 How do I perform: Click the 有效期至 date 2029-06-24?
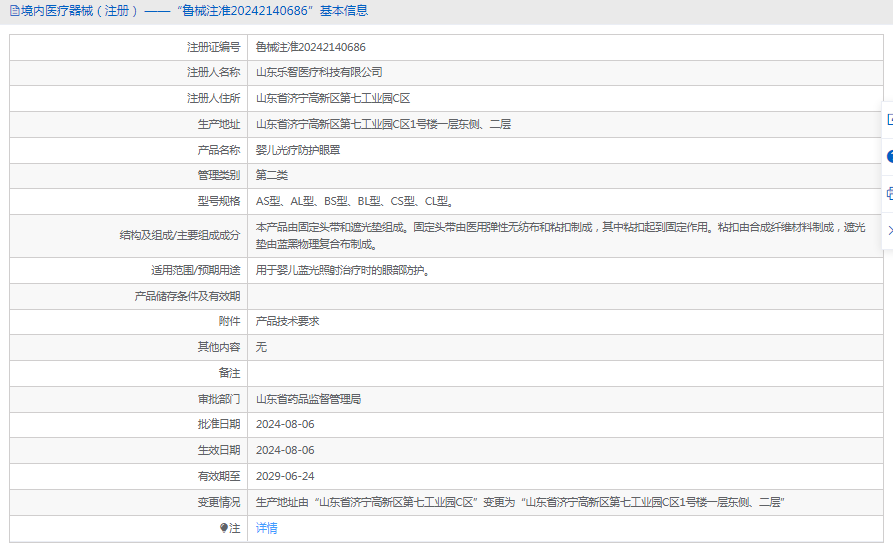(x=285, y=476)
